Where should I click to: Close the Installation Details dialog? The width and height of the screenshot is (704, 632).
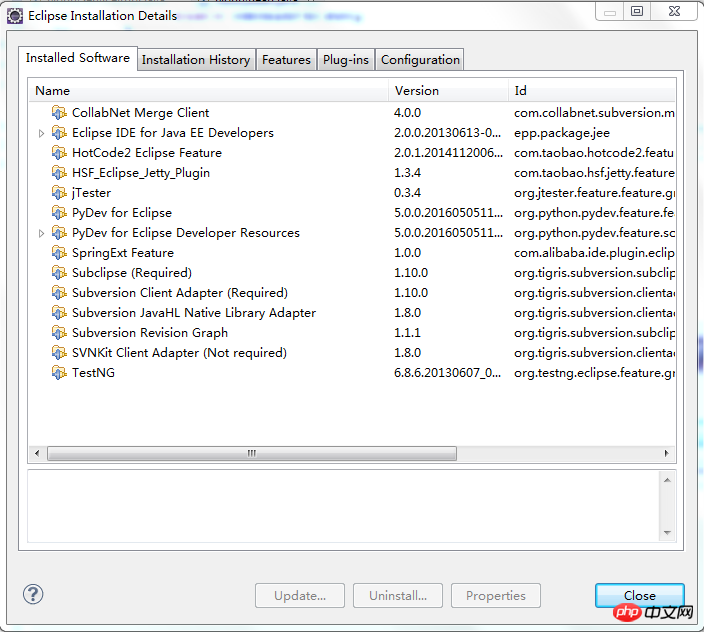click(639, 596)
